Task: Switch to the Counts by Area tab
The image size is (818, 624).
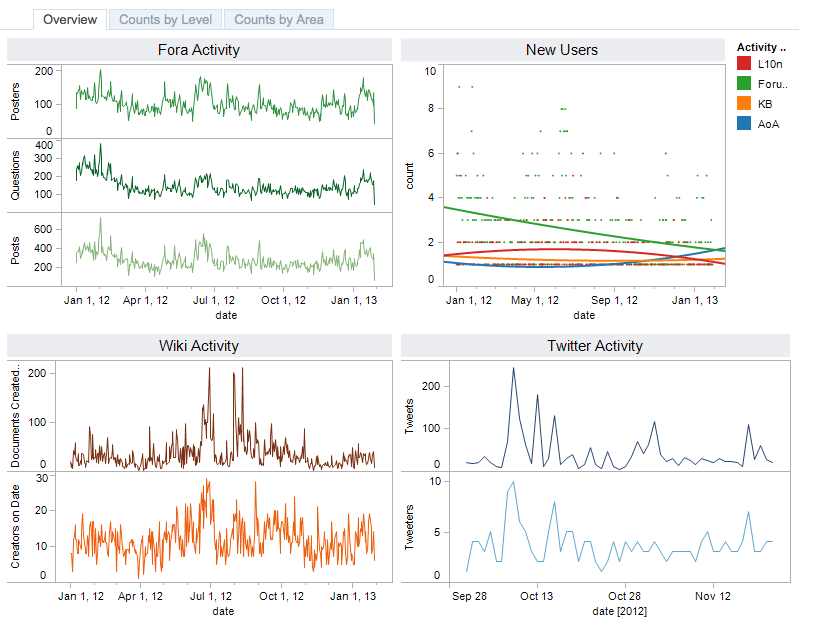Action: click(279, 20)
